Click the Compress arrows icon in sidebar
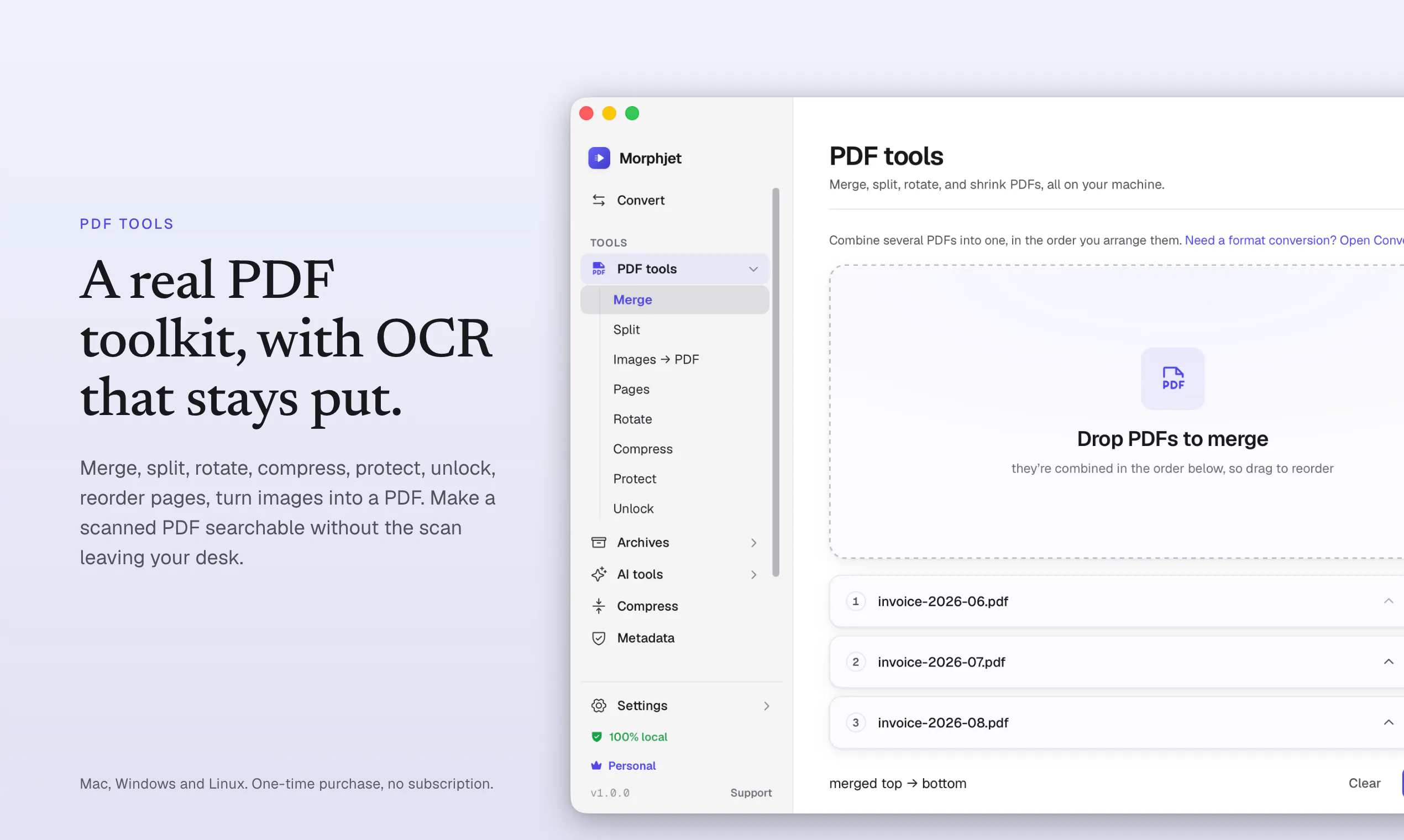 tap(599, 606)
